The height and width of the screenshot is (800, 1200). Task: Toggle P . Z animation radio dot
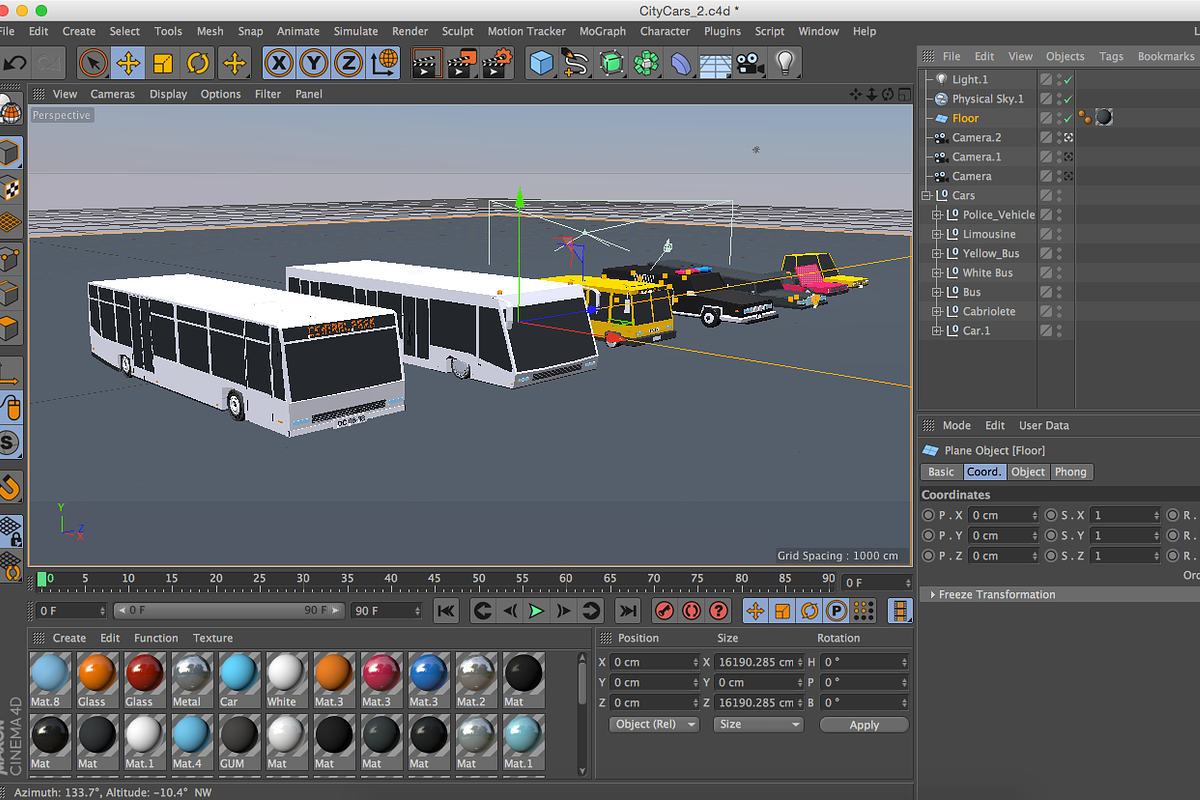point(929,555)
